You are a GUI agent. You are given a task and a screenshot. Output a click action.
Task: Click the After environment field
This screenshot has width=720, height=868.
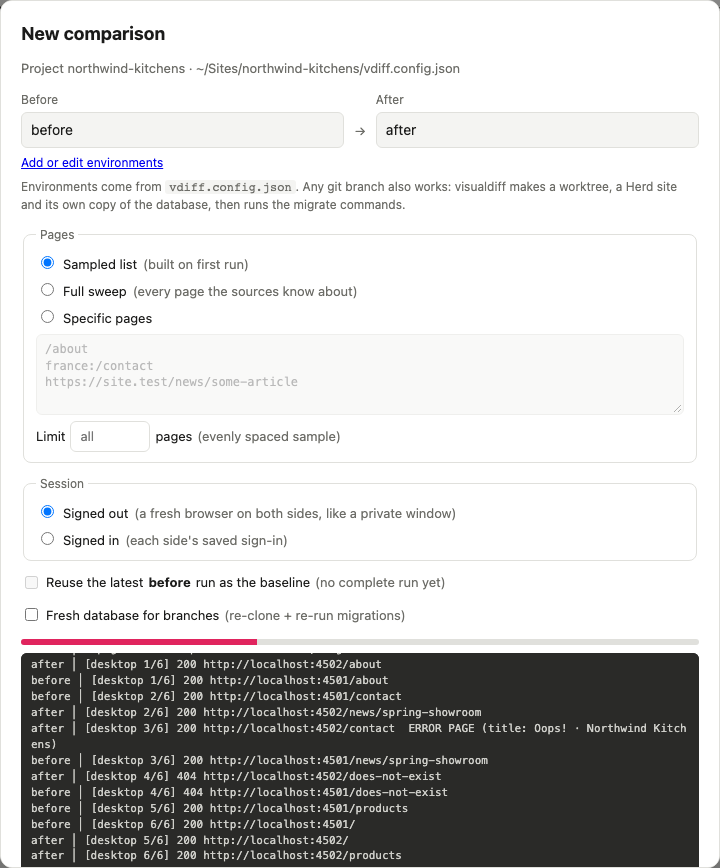coord(537,130)
